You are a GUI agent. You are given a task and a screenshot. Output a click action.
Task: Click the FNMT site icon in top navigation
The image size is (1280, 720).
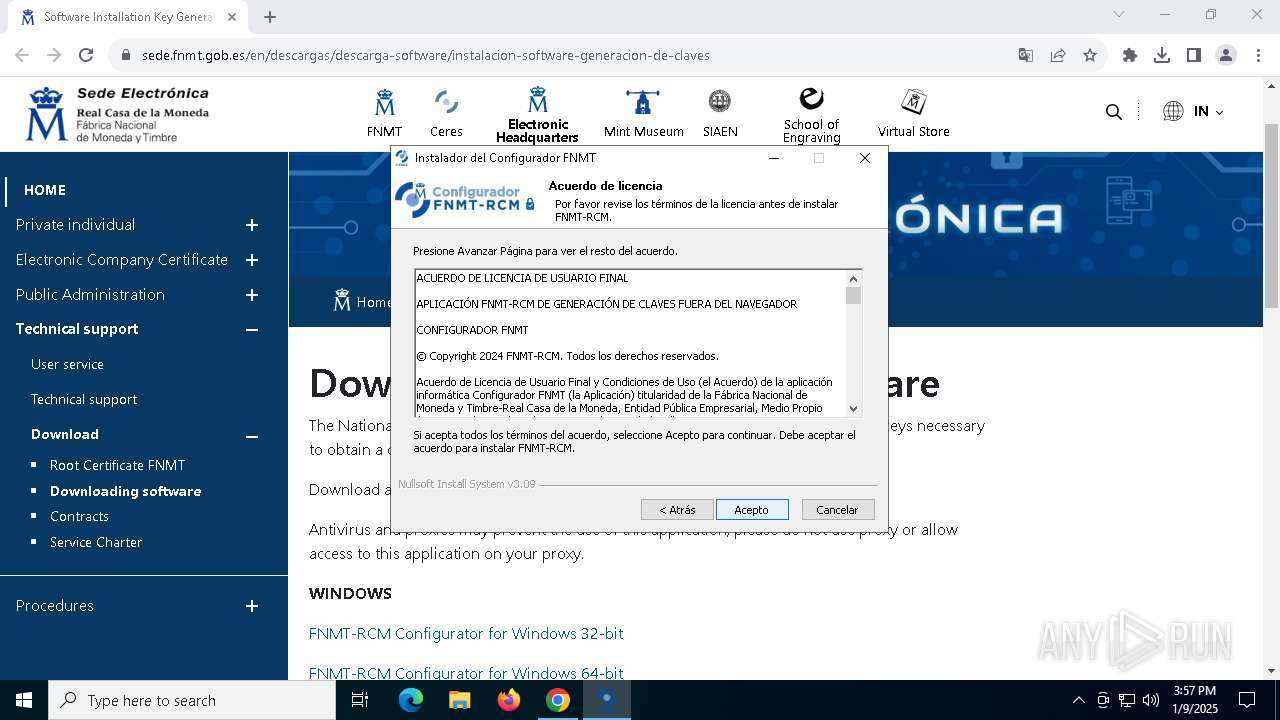385,102
